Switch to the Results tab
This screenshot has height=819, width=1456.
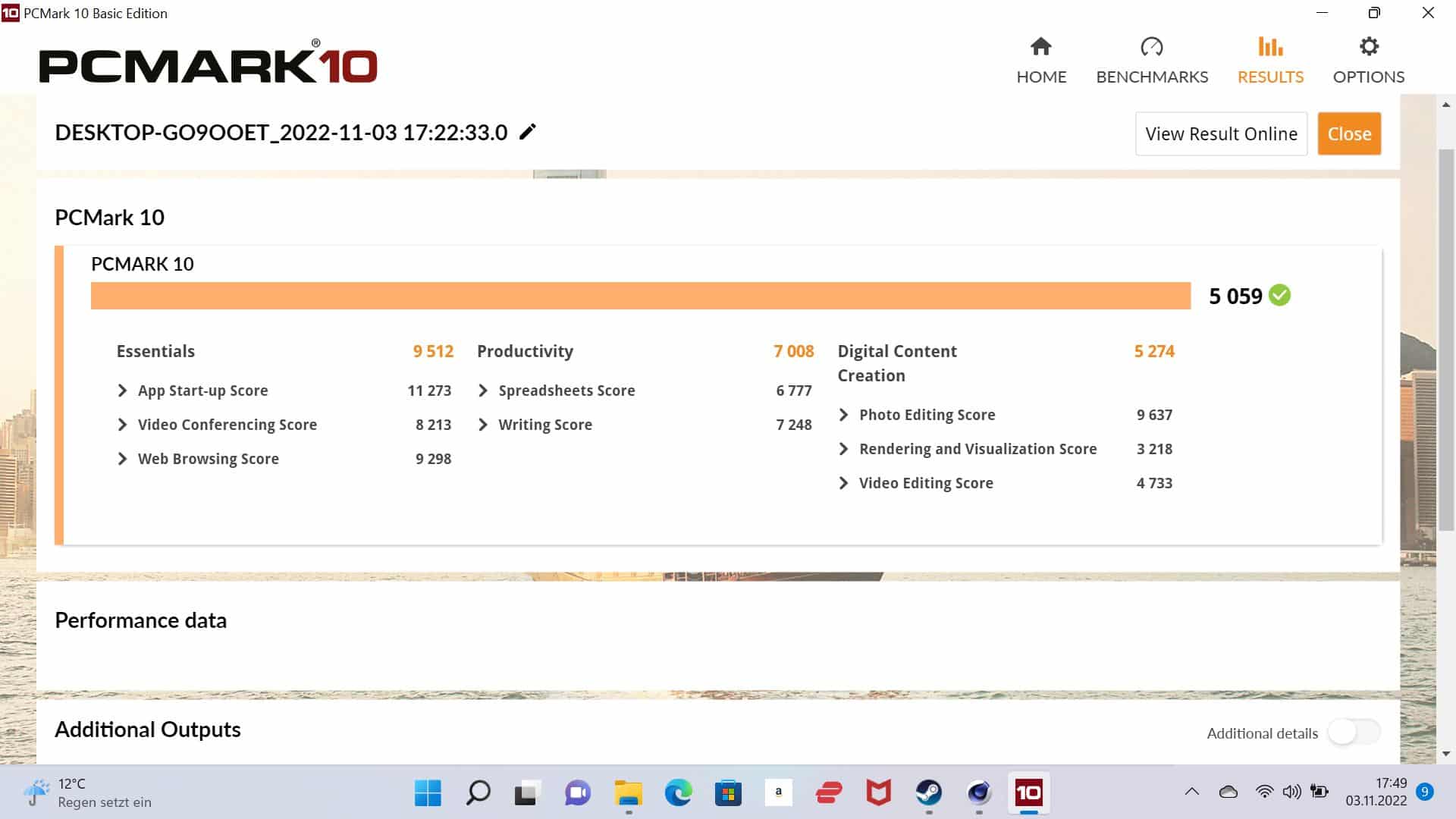(x=1270, y=61)
